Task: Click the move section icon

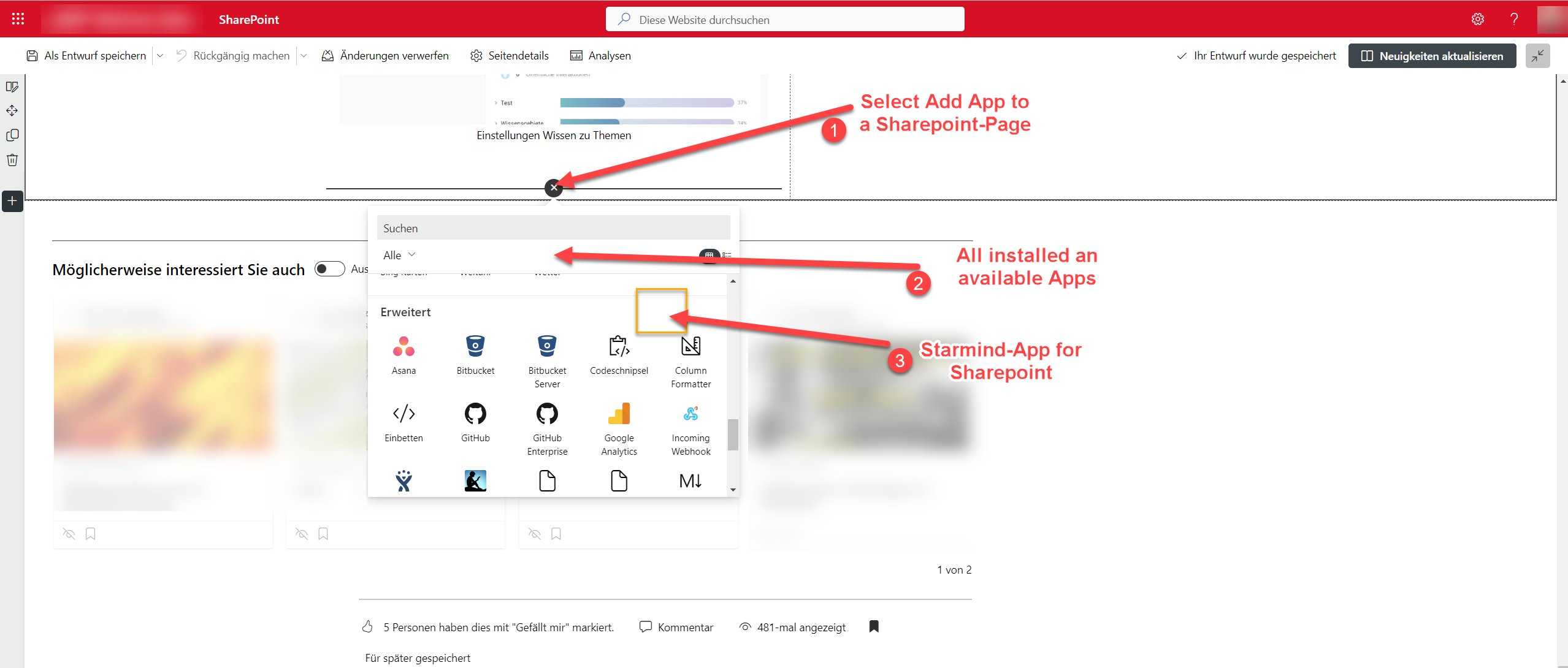Action: click(12, 111)
